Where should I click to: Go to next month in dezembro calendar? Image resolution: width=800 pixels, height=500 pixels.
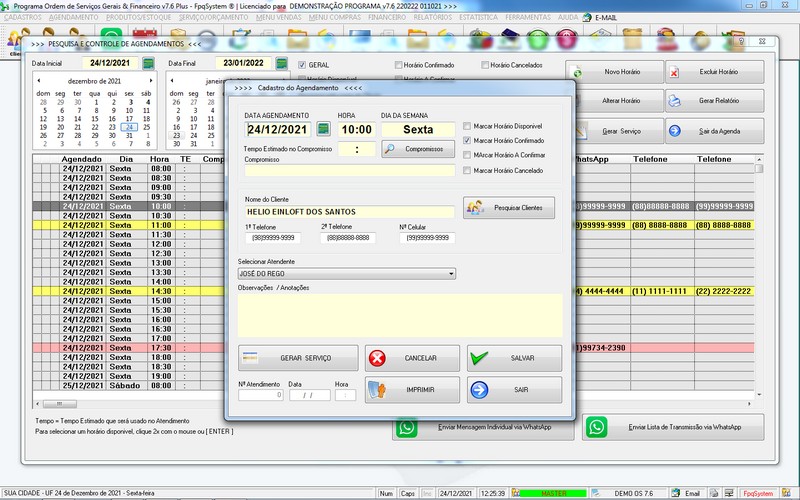point(151,81)
